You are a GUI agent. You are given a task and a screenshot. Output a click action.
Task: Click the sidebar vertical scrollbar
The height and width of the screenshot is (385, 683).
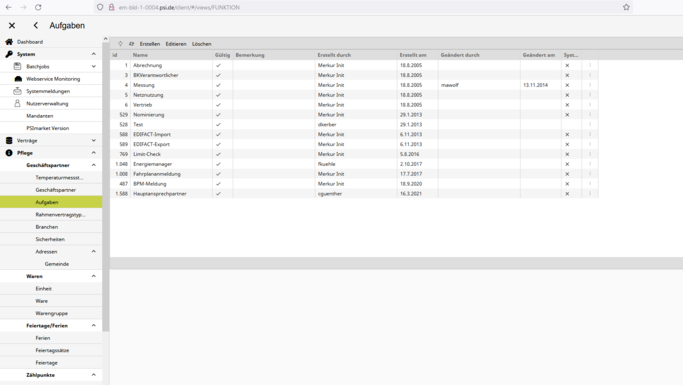pyautogui.click(x=105, y=187)
